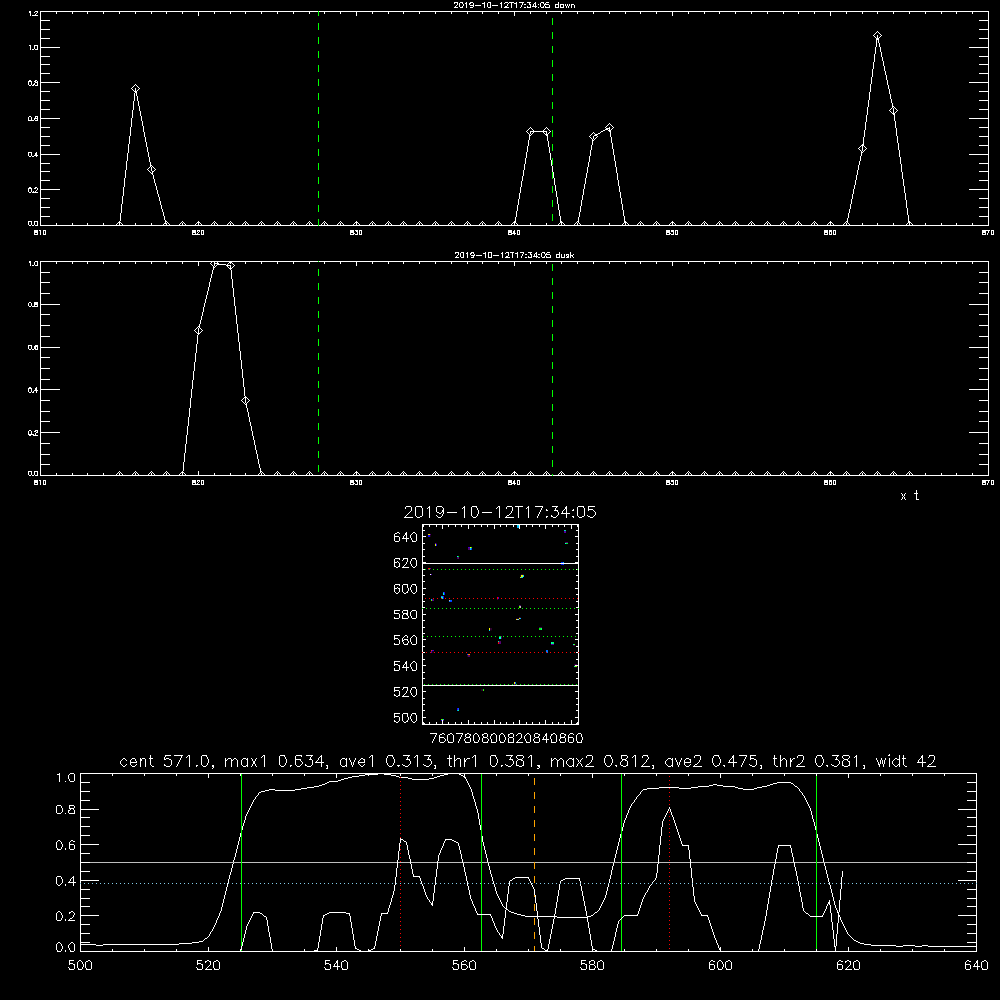1000x1000 pixels.
Task: Click the green vertical line near 615 in bottom plot
Action: (x=816, y=861)
